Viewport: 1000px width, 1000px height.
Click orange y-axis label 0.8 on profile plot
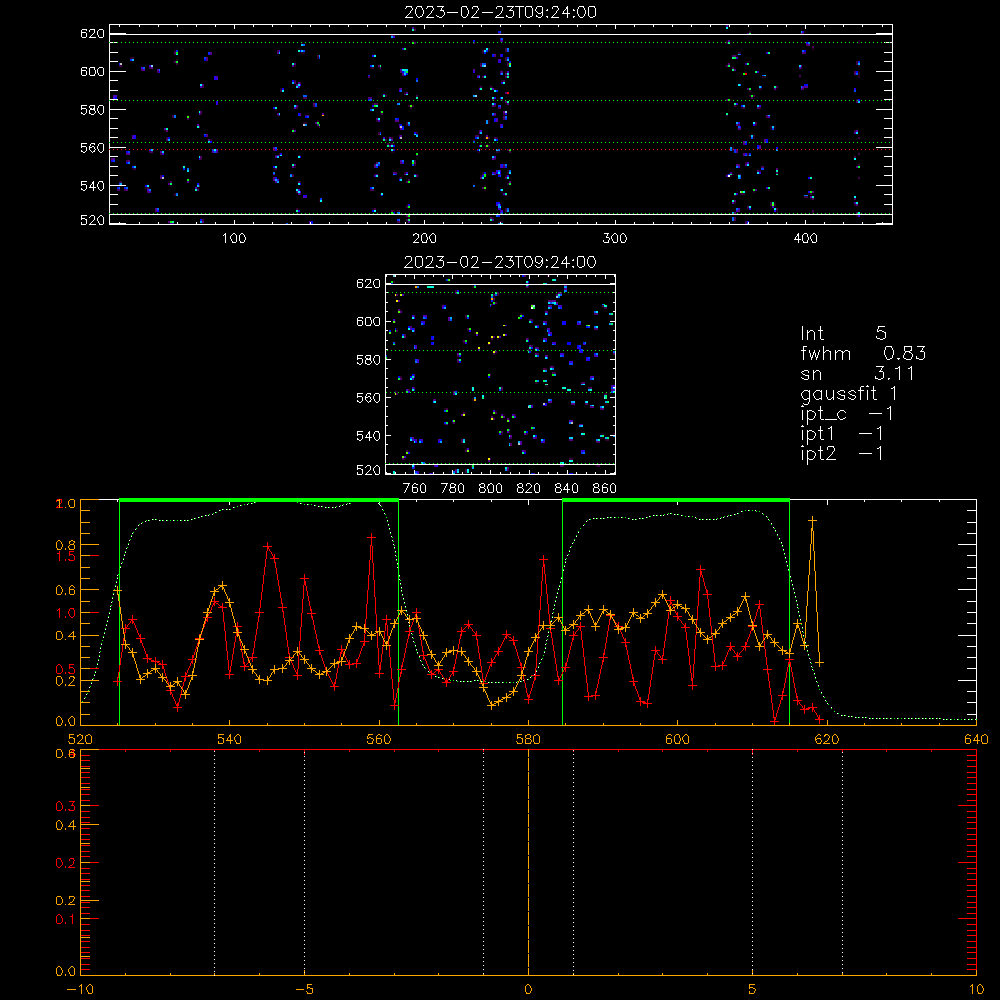(66, 545)
